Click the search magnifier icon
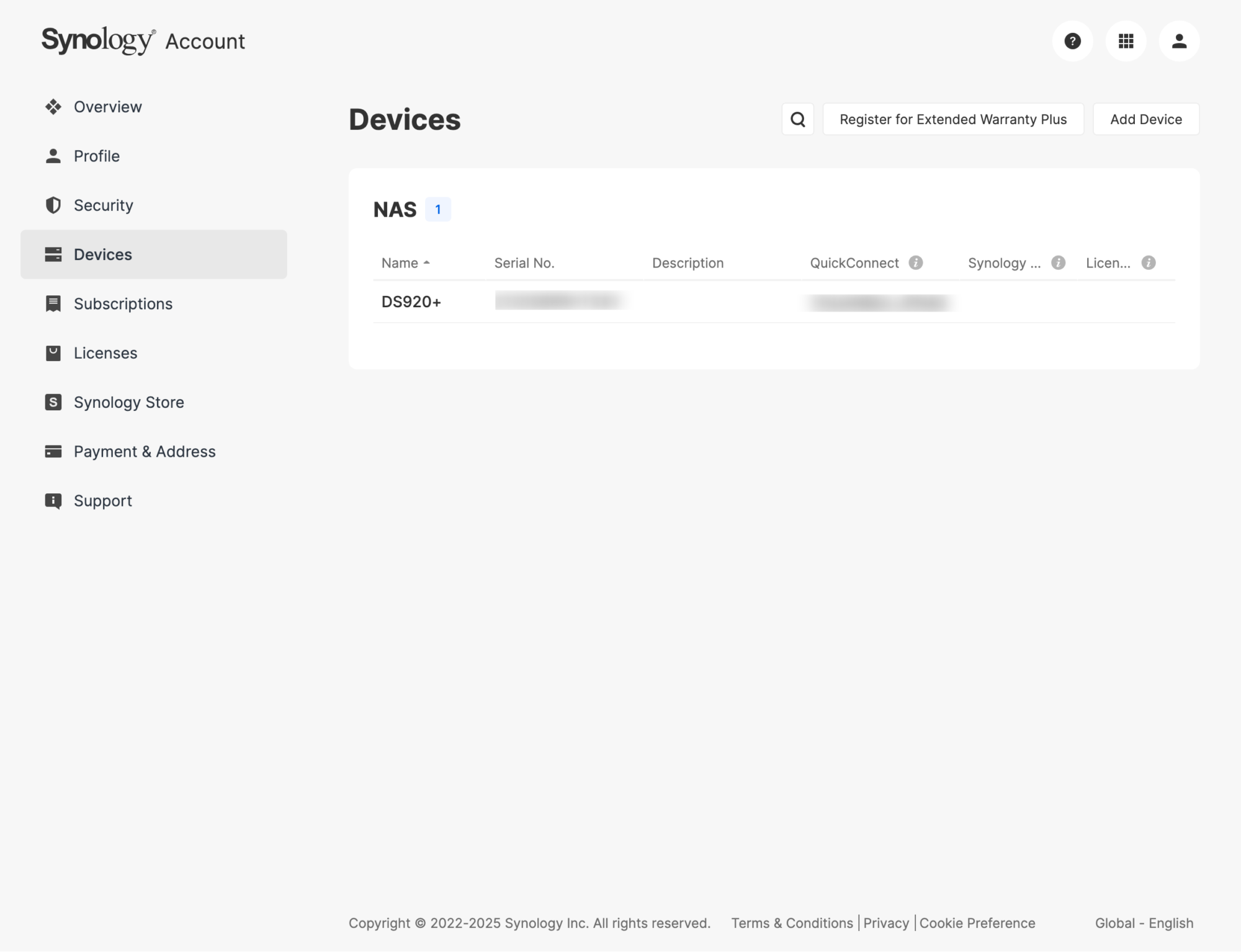The height and width of the screenshot is (952, 1241). click(798, 119)
